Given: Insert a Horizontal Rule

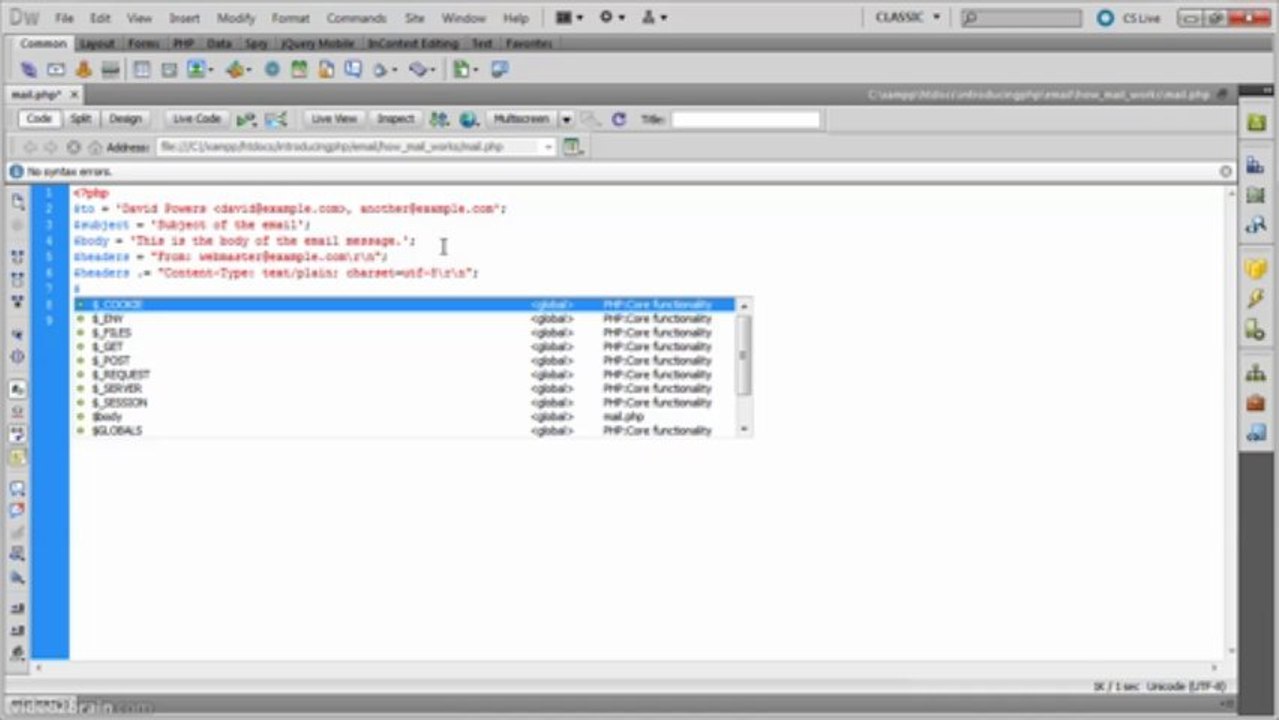Looking at the screenshot, I should click(110, 69).
